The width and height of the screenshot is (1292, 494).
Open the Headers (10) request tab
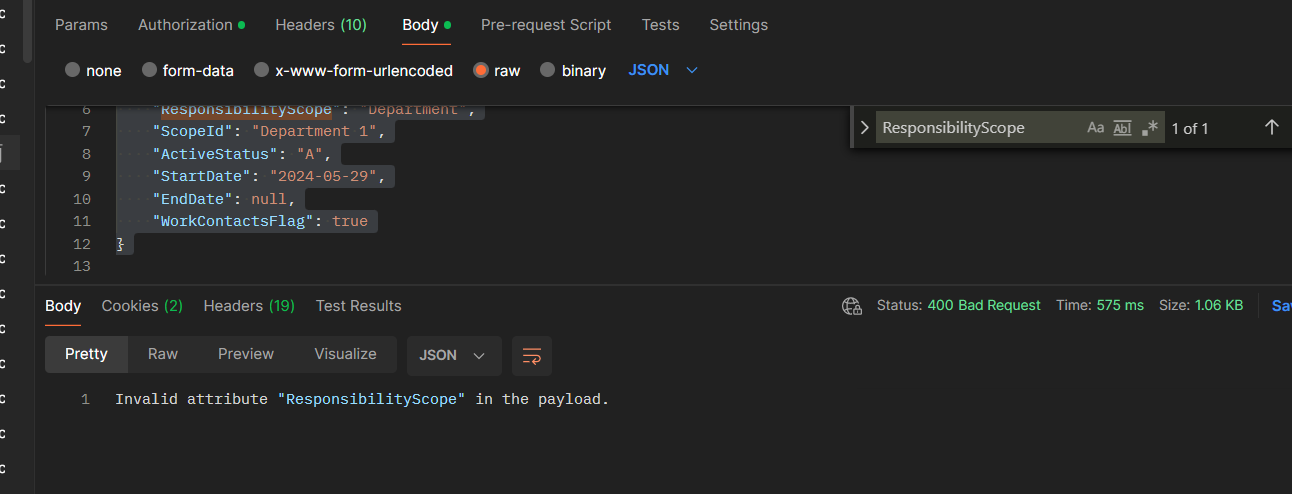[321, 25]
